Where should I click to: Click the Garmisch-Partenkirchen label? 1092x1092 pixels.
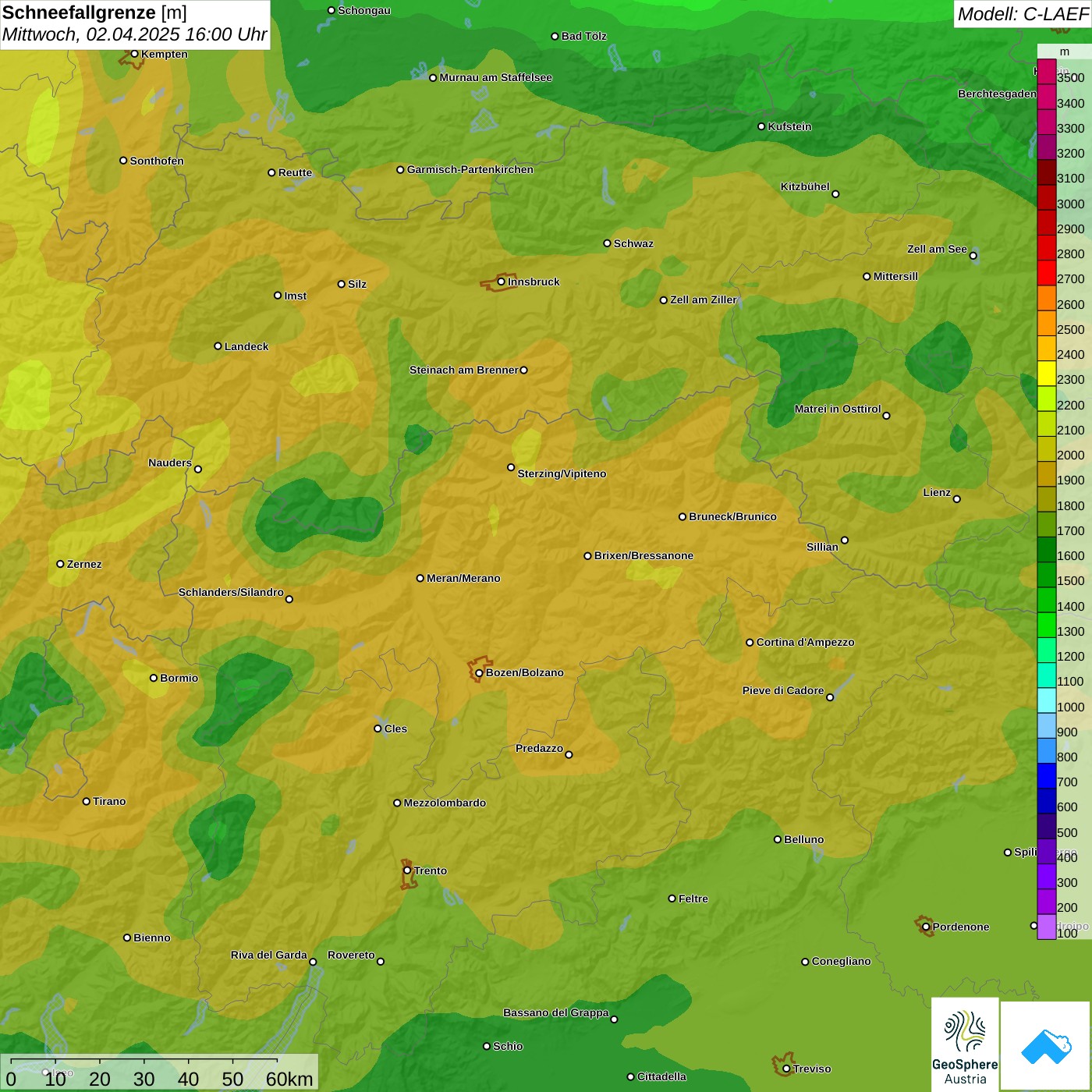click(470, 169)
